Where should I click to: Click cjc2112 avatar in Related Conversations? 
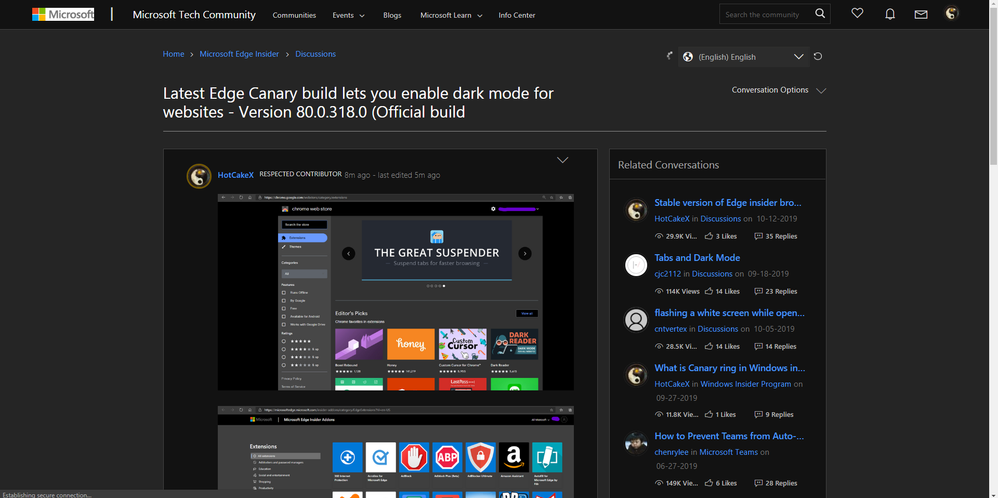[x=636, y=265]
